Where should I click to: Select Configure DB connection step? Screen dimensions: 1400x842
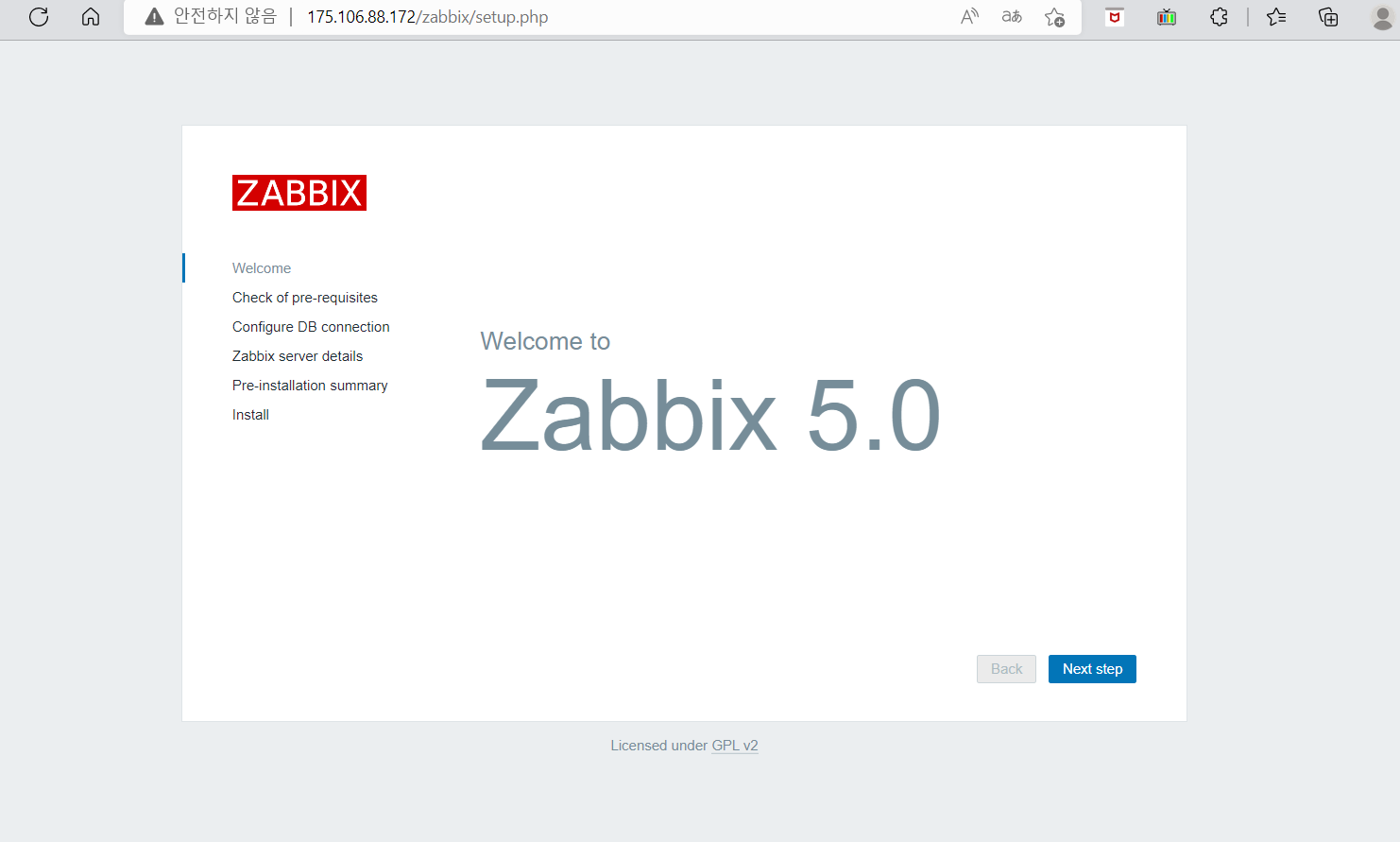311,327
